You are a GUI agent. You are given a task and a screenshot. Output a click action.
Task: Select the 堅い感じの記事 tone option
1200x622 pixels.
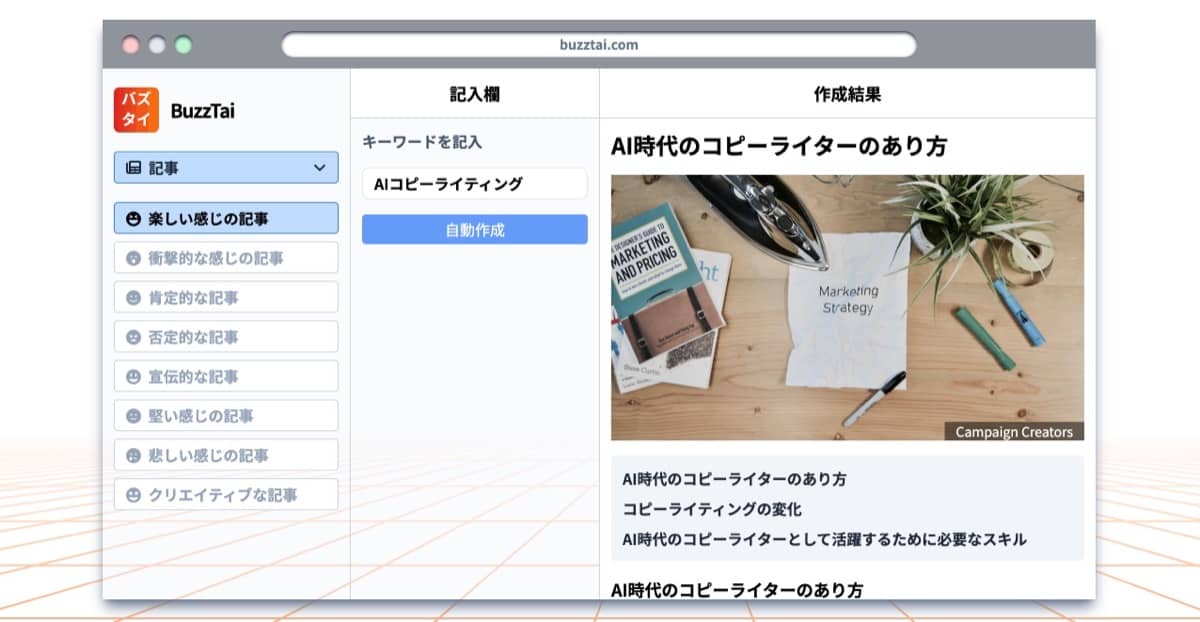[226, 416]
